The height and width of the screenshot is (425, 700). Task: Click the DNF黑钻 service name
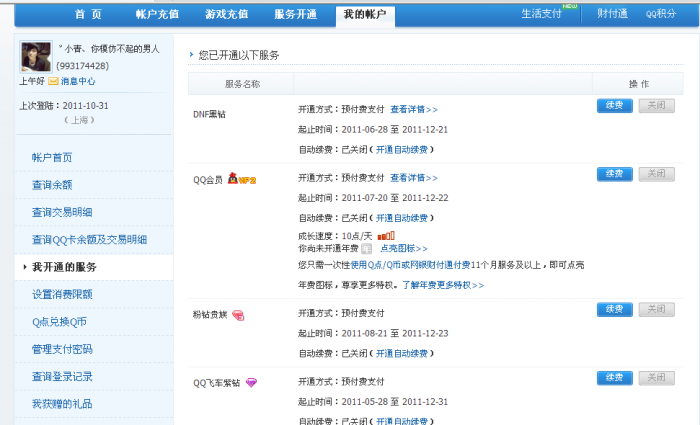[x=209, y=114]
